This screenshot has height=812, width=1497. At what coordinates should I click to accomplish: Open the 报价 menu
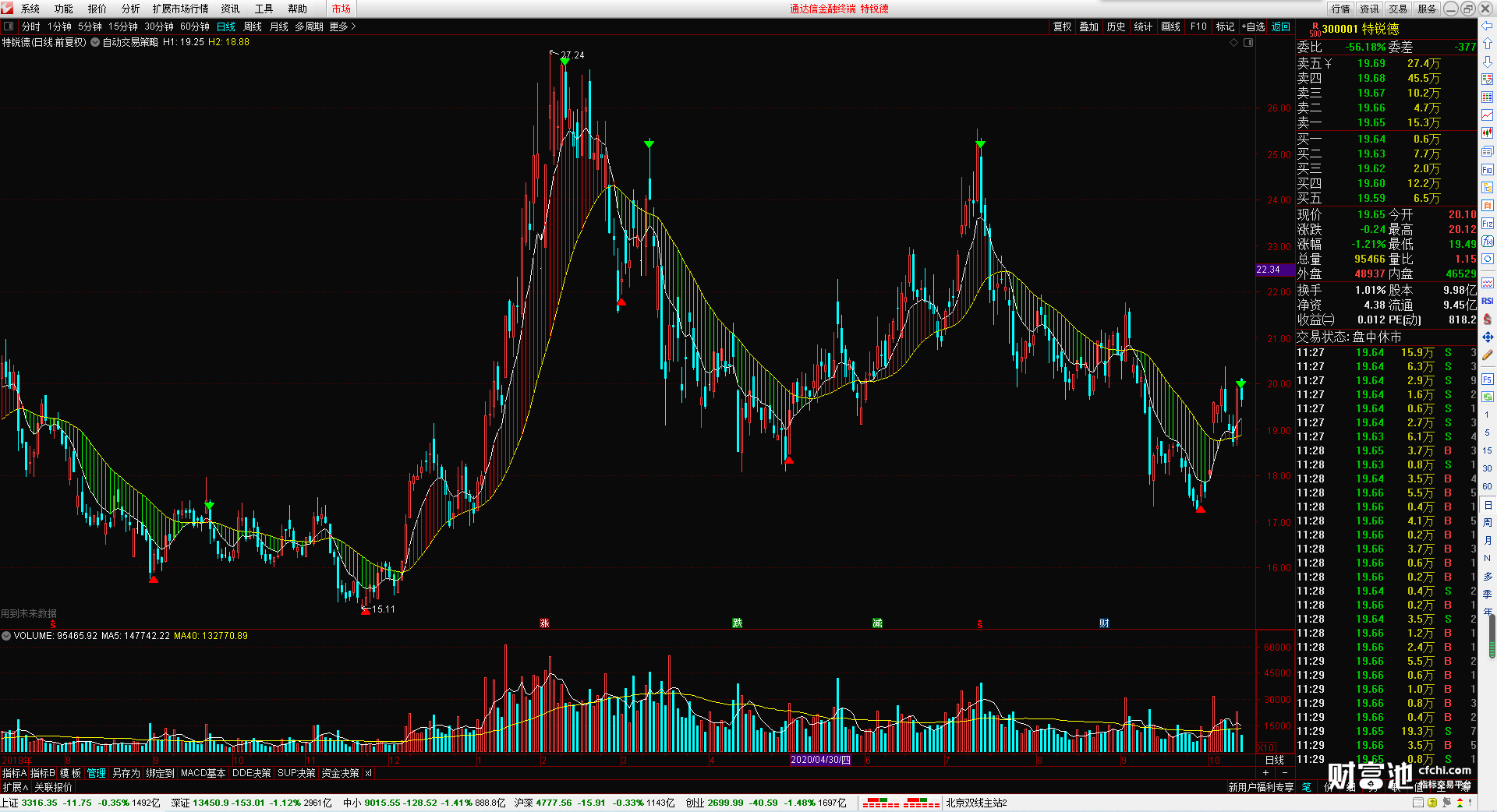(x=97, y=9)
